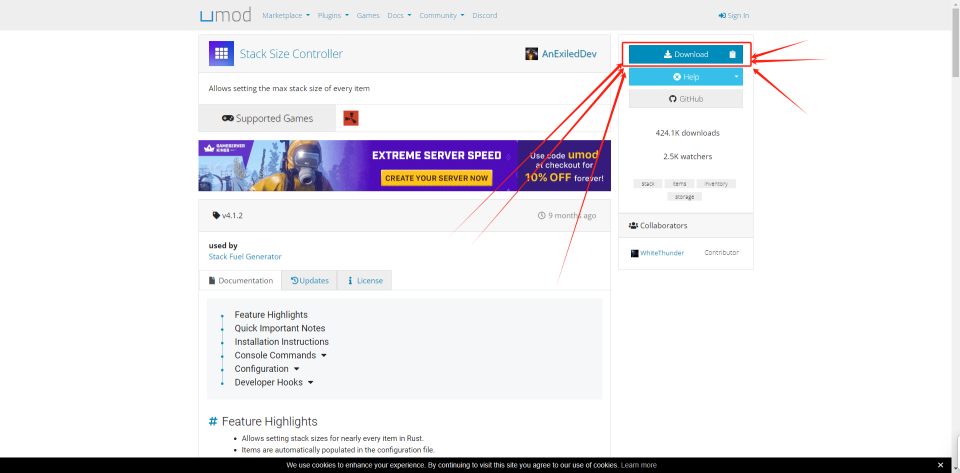
Task: Dismiss the cookie notice with X
Action: point(940,465)
